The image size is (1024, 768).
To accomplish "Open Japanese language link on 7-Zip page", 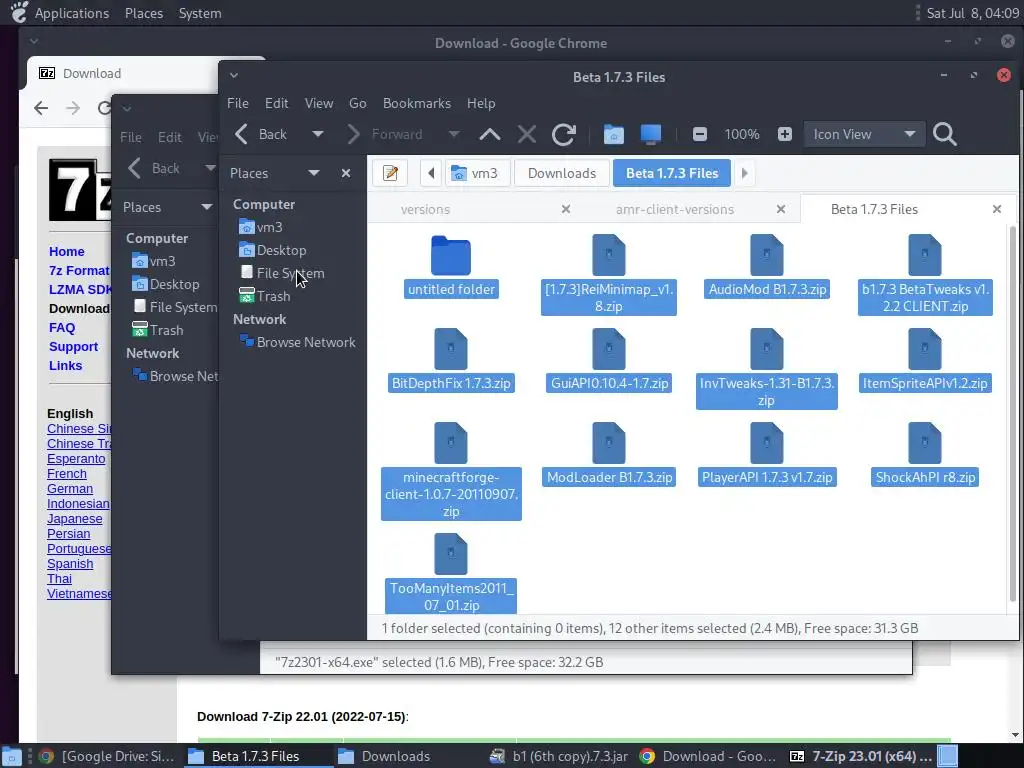I will pos(74,519).
